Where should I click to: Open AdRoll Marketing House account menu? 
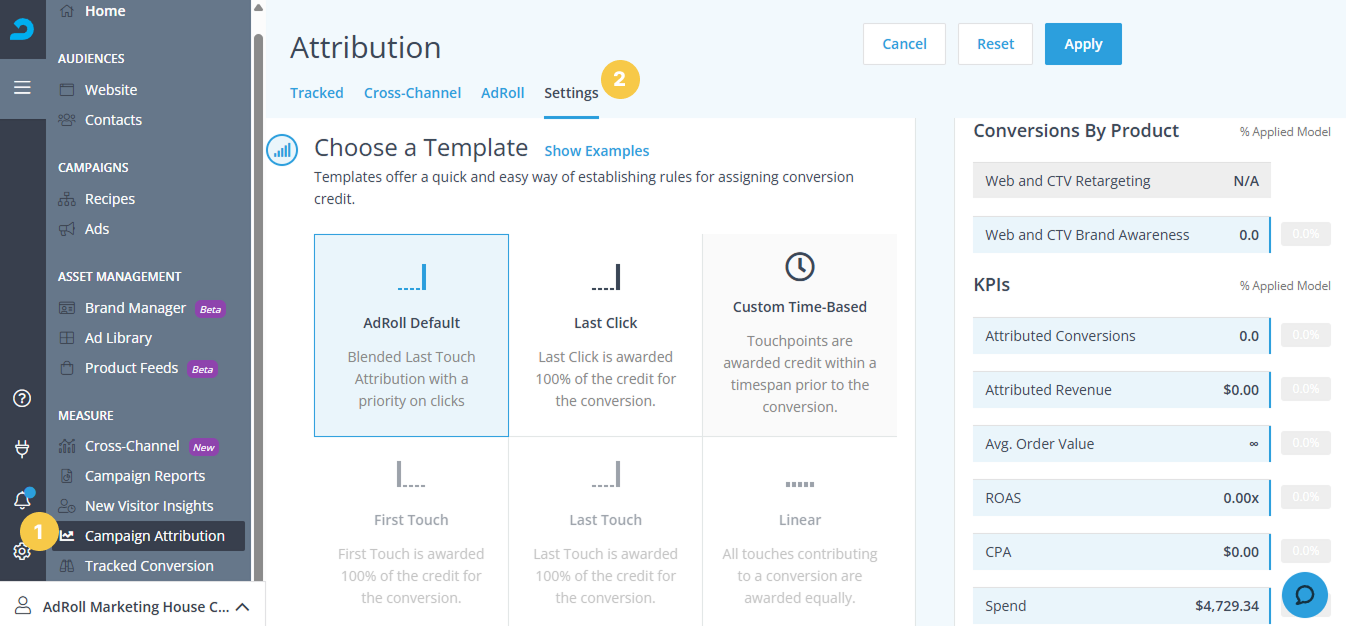132,606
